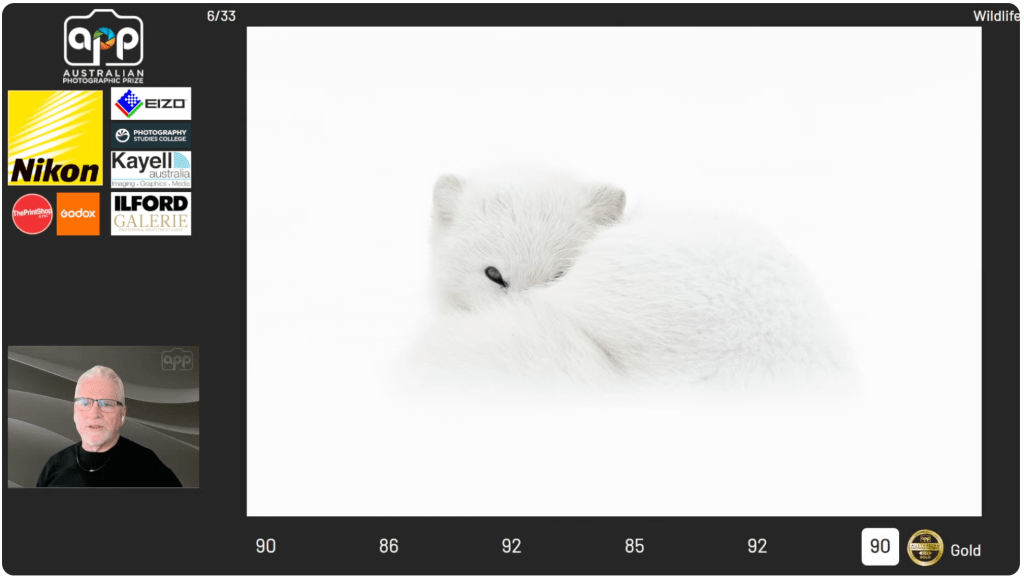Click the Ilford Galerie sponsor logo

pyautogui.click(x=151, y=213)
